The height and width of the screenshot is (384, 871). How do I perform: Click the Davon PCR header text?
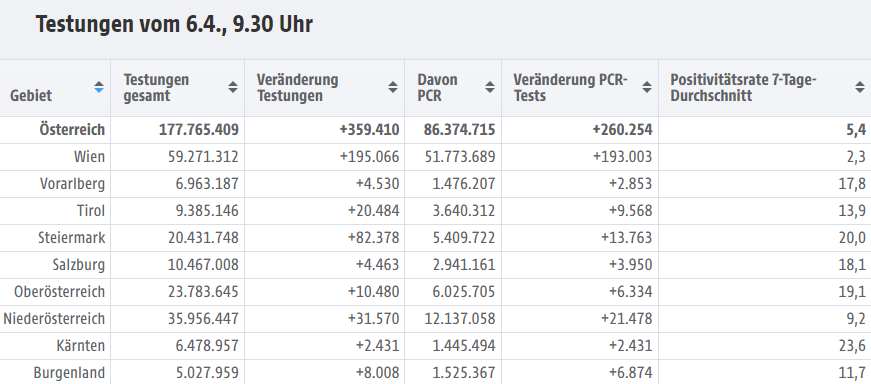click(x=437, y=88)
